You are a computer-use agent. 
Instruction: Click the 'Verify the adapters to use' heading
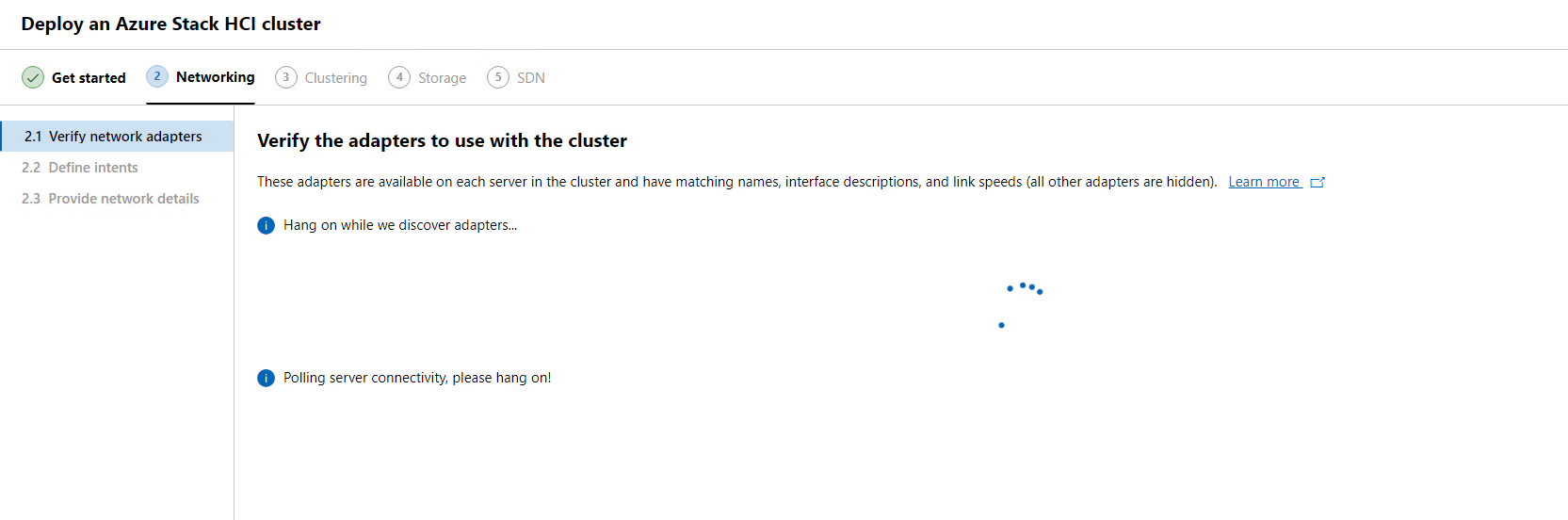point(442,140)
